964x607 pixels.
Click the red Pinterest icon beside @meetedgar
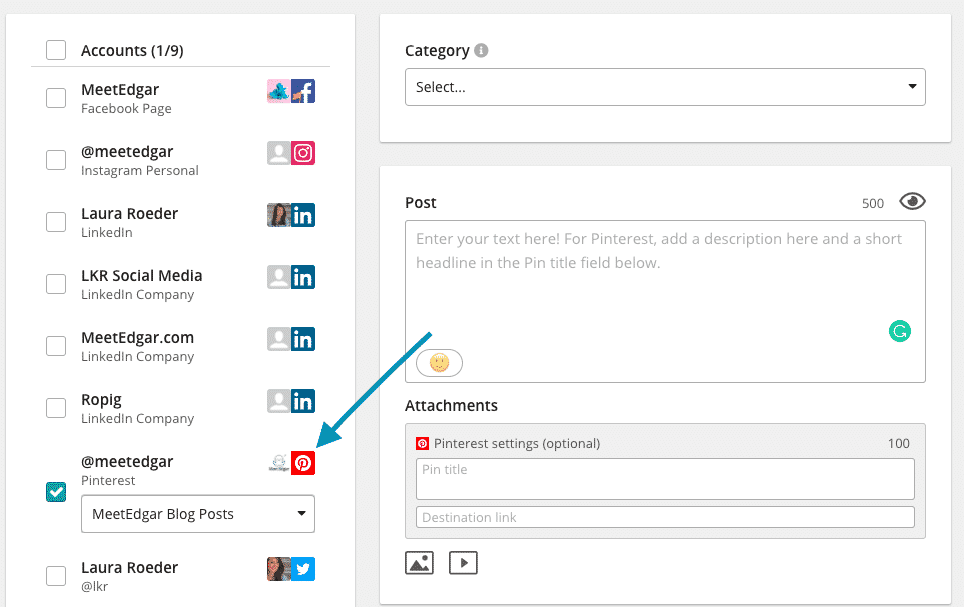point(303,463)
